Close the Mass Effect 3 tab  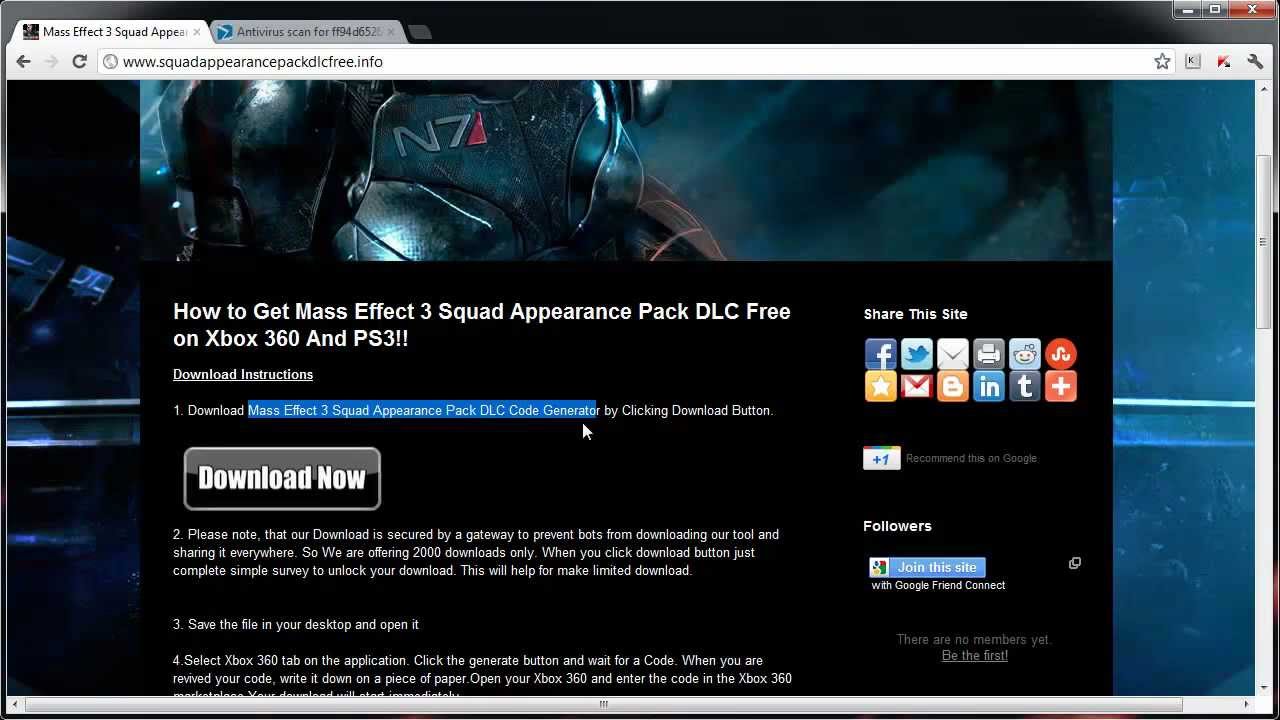(x=196, y=32)
